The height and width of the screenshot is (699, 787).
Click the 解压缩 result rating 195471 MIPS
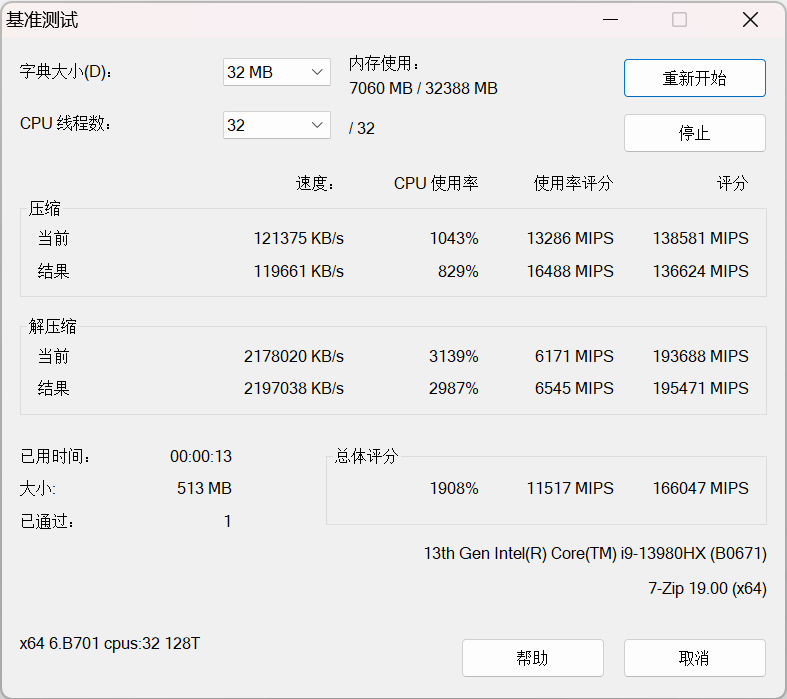click(700, 388)
